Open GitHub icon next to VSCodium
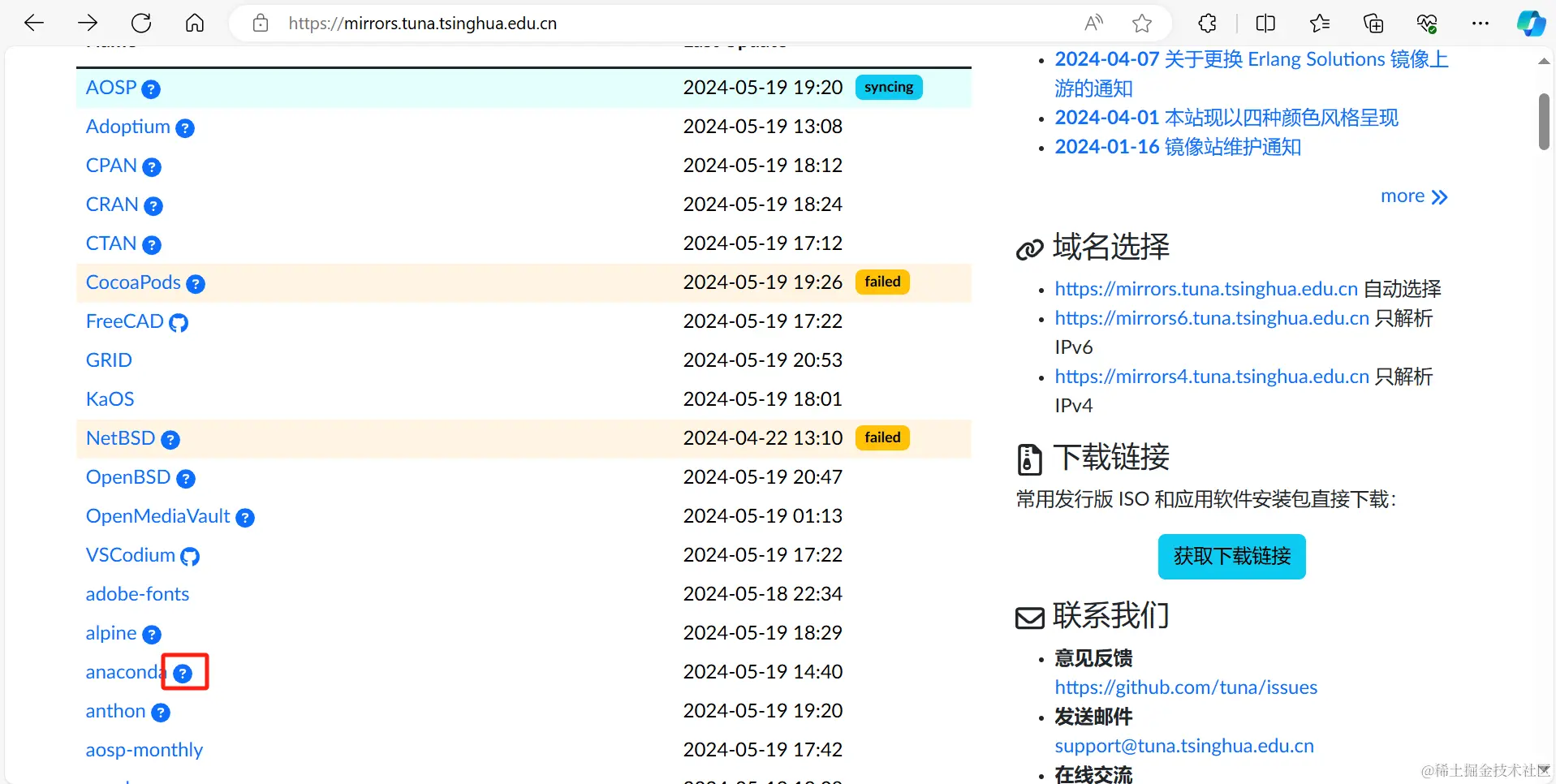This screenshot has width=1556, height=784. tap(190, 557)
